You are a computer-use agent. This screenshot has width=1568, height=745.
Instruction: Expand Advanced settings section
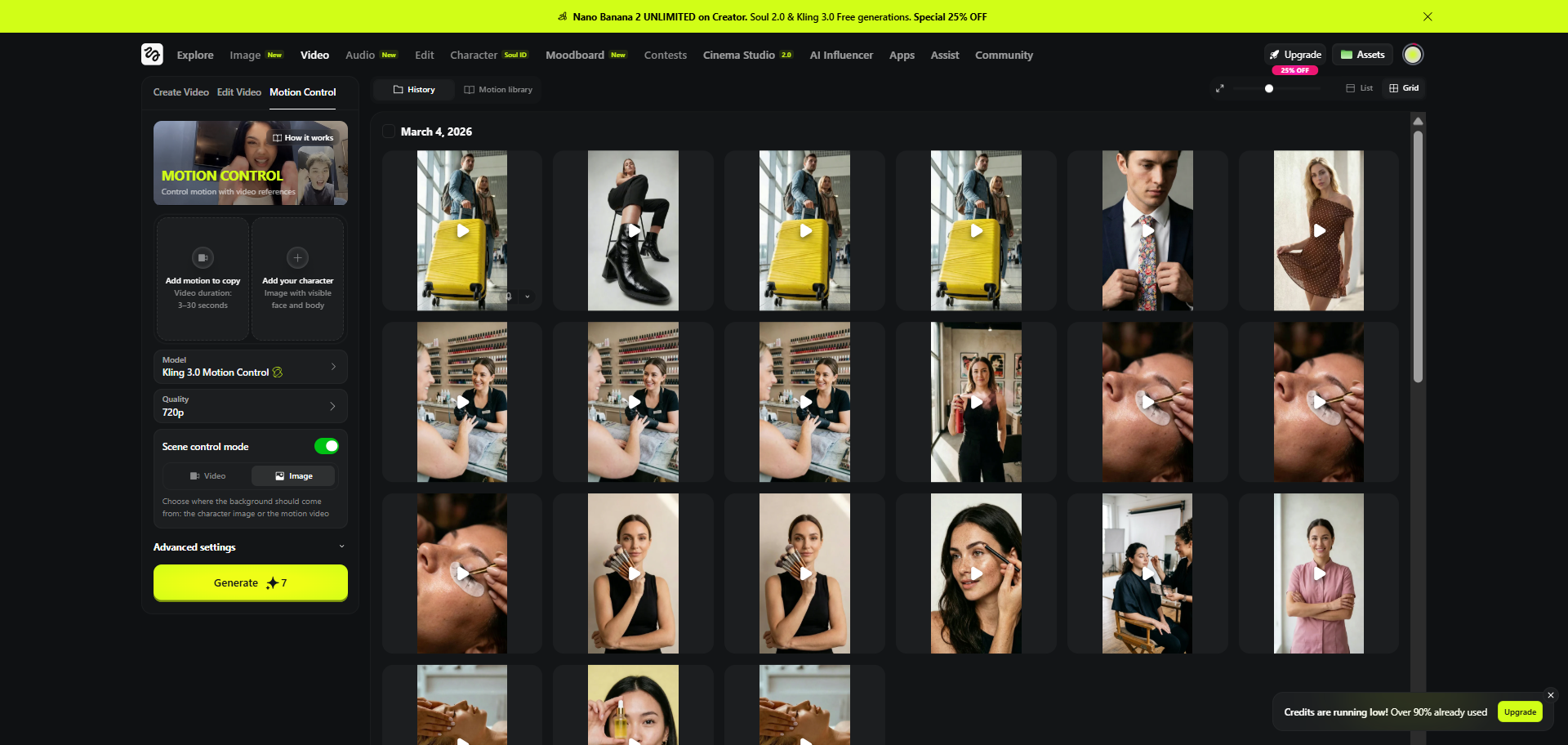tap(250, 547)
